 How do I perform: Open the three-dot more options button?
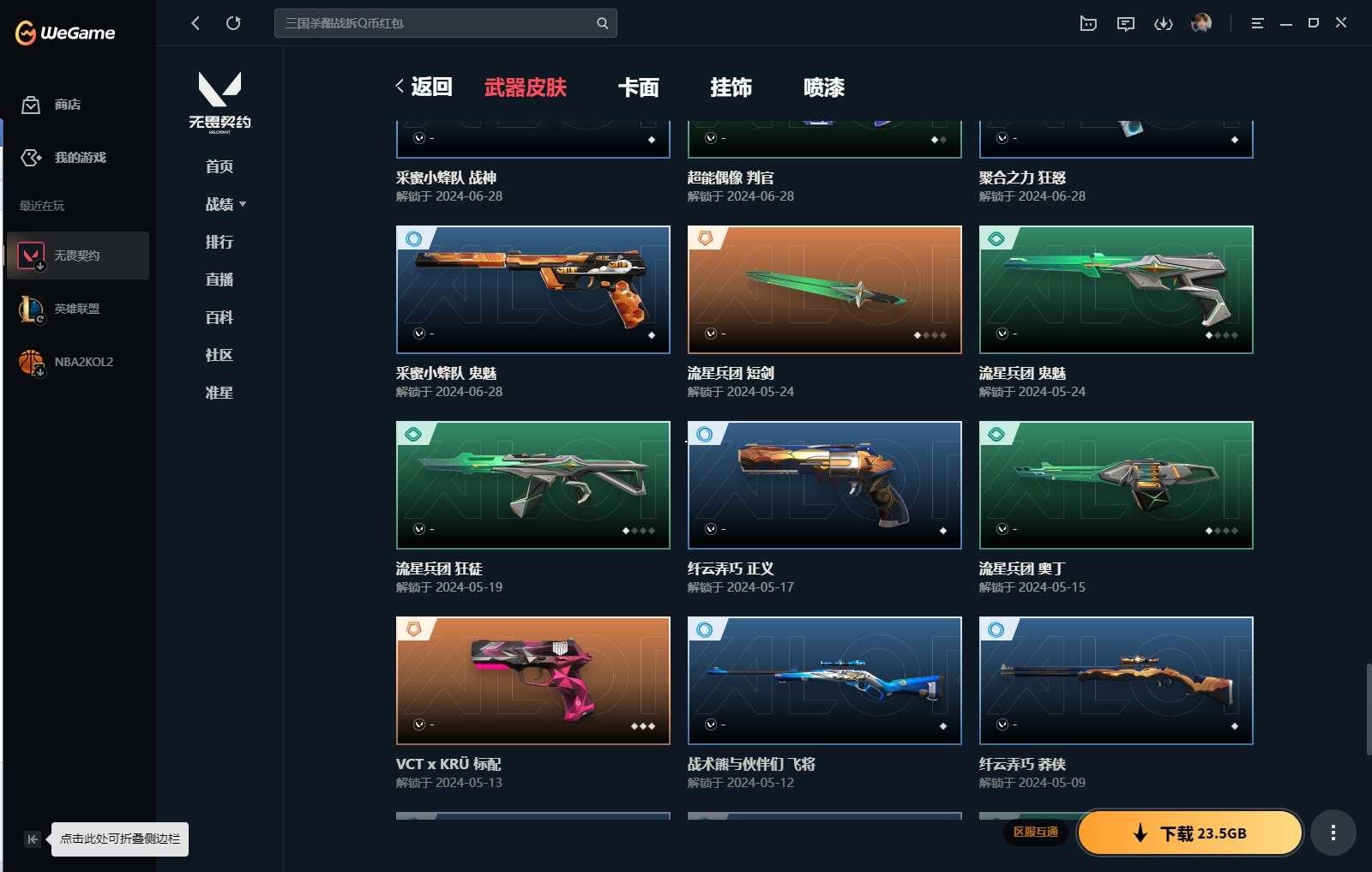point(1333,833)
